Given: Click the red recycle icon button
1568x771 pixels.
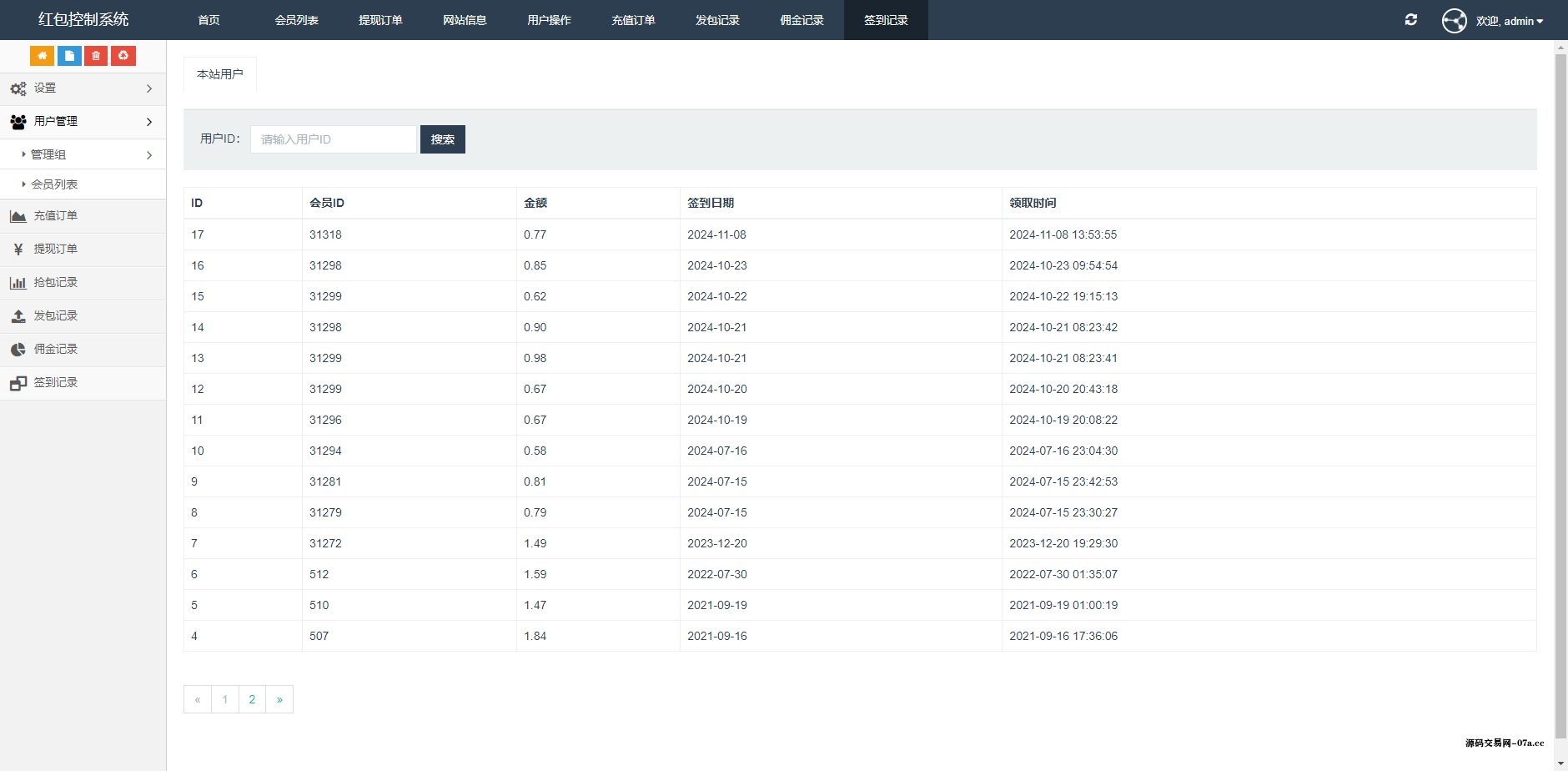Looking at the screenshot, I should point(123,56).
